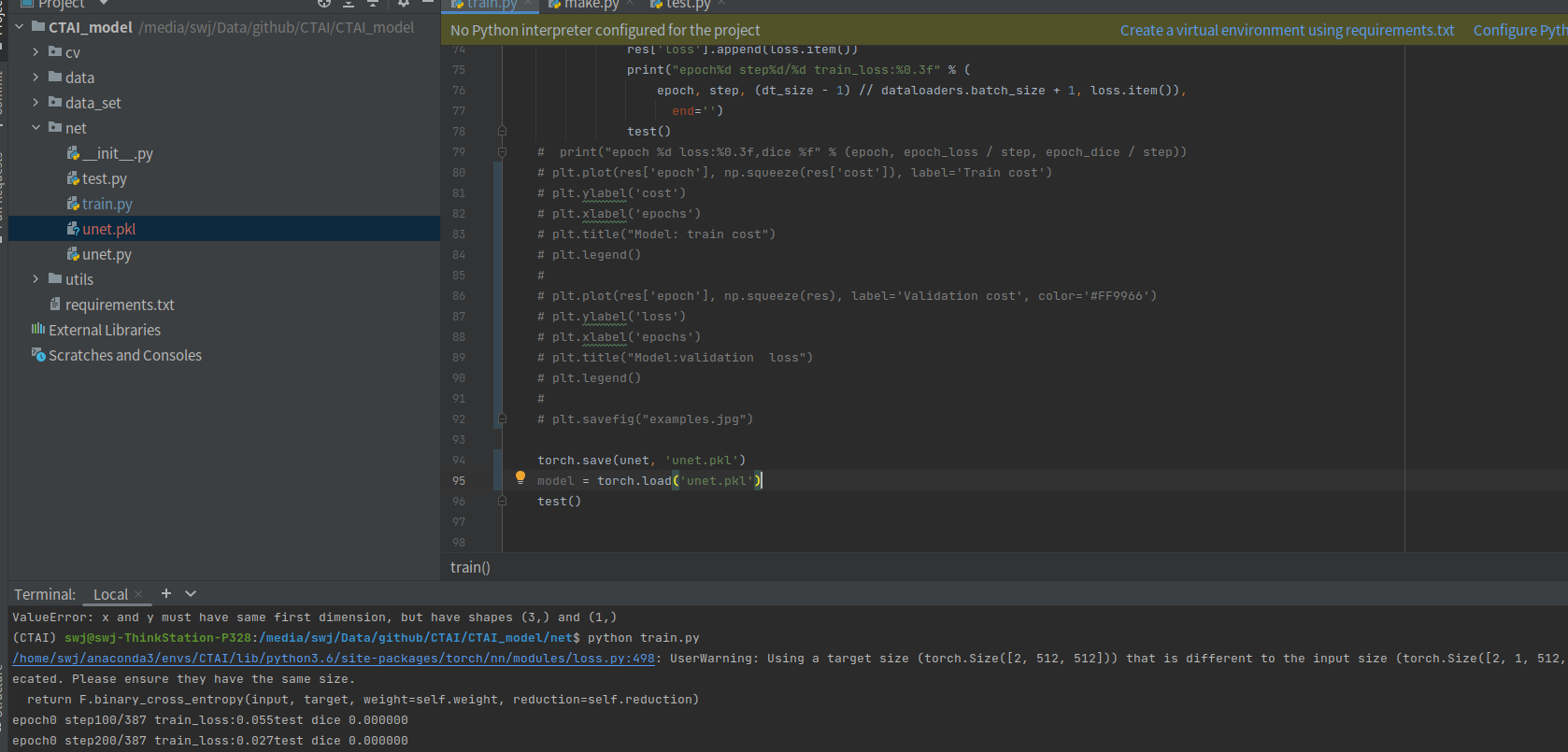Image resolution: width=1568 pixels, height=752 pixels.
Task: Click the train.py file icon in tree
Action: [x=73, y=204]
